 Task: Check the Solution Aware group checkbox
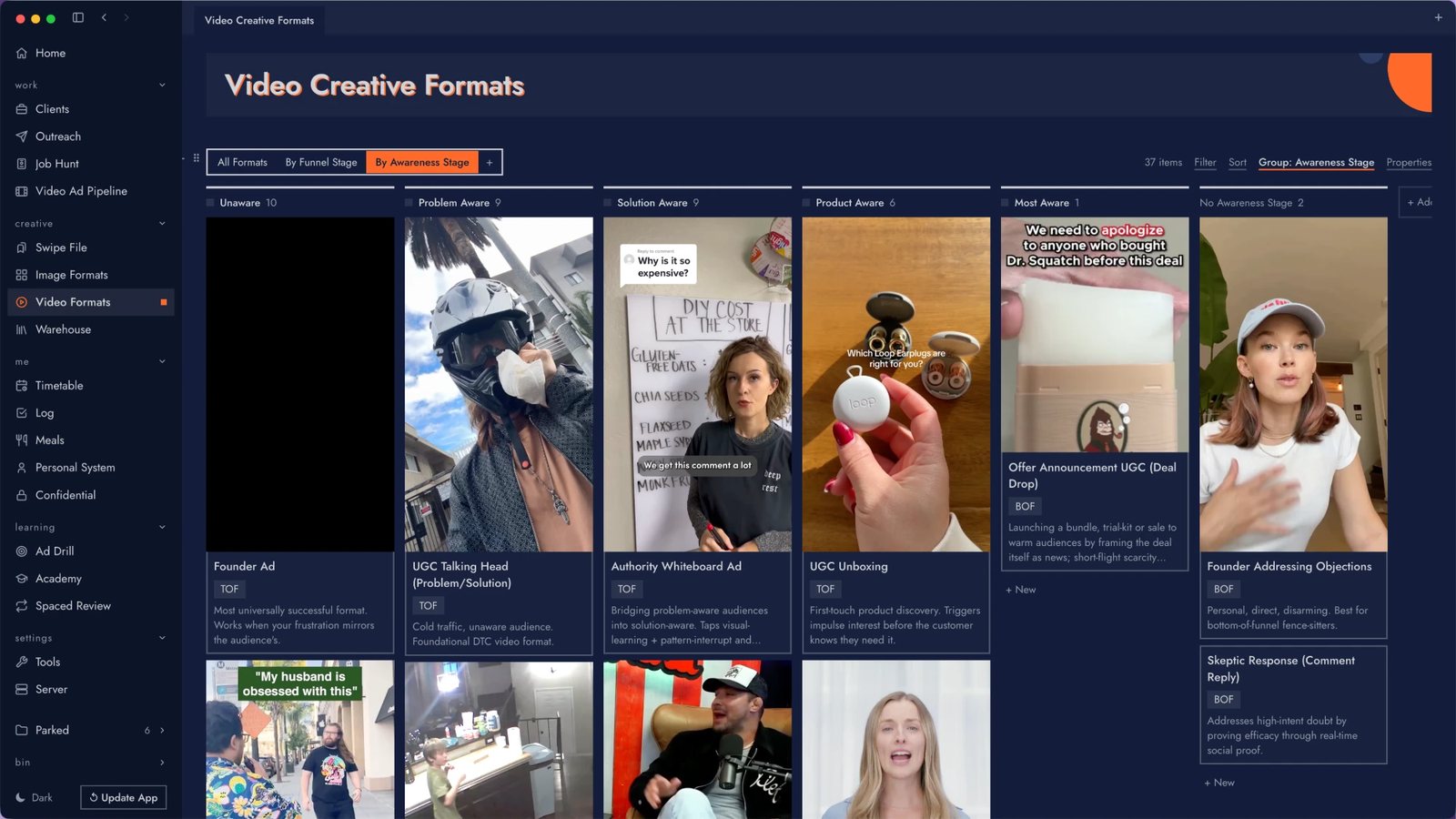[608, 203]
